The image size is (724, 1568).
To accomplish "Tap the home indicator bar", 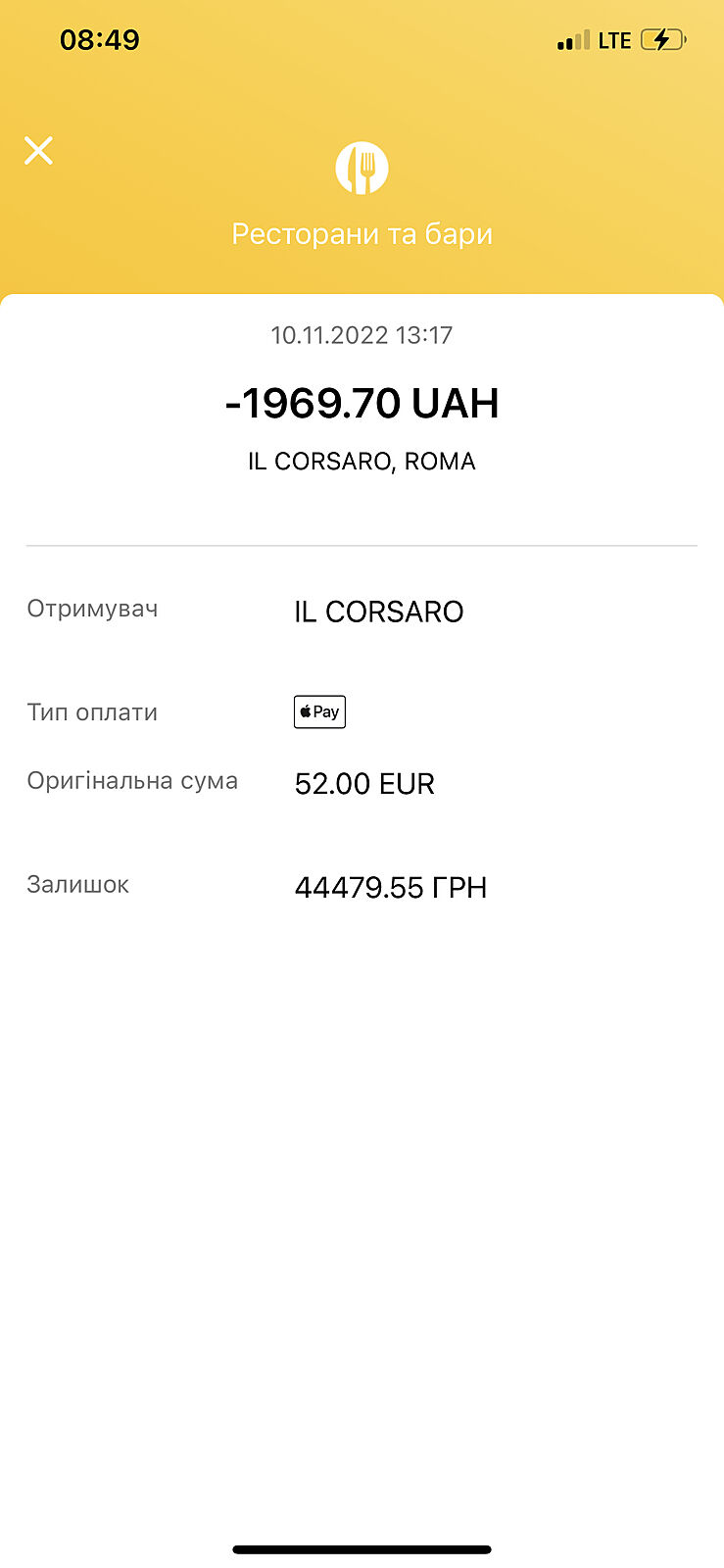I will coord(362,1549).
